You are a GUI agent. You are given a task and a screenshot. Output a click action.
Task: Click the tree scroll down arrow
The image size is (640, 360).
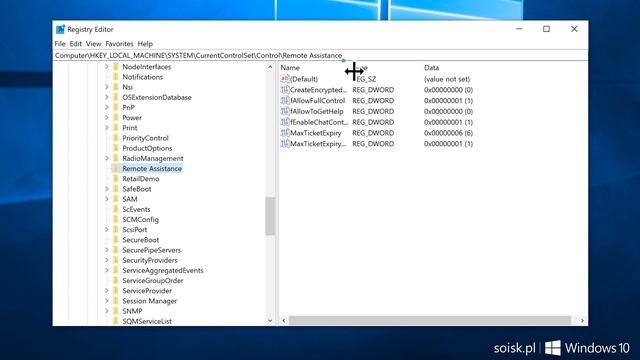tap(270, 321)
